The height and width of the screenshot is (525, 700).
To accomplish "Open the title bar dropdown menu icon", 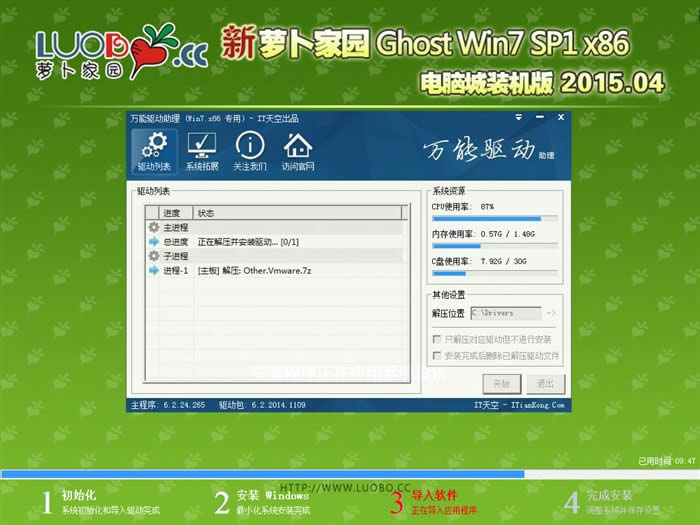I will click(518, 117).
